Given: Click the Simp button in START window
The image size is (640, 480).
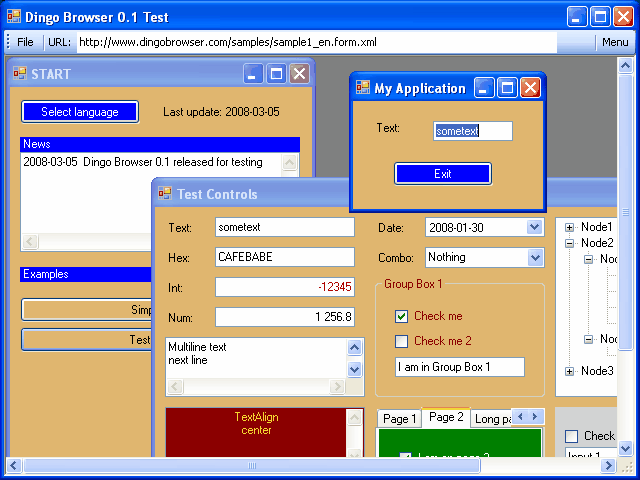Looking at the screenshot, I should pyautogui.click(x=87, y=310).
